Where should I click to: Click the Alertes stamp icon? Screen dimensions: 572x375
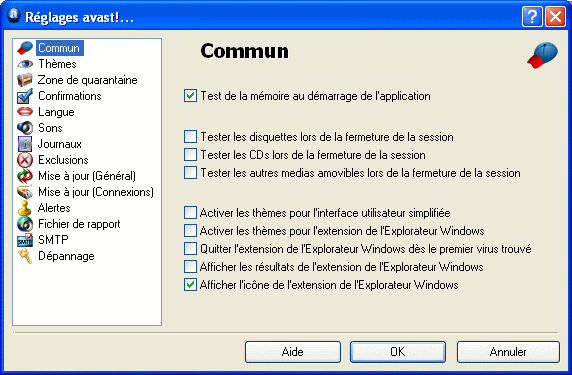click(x=25, y=208)
